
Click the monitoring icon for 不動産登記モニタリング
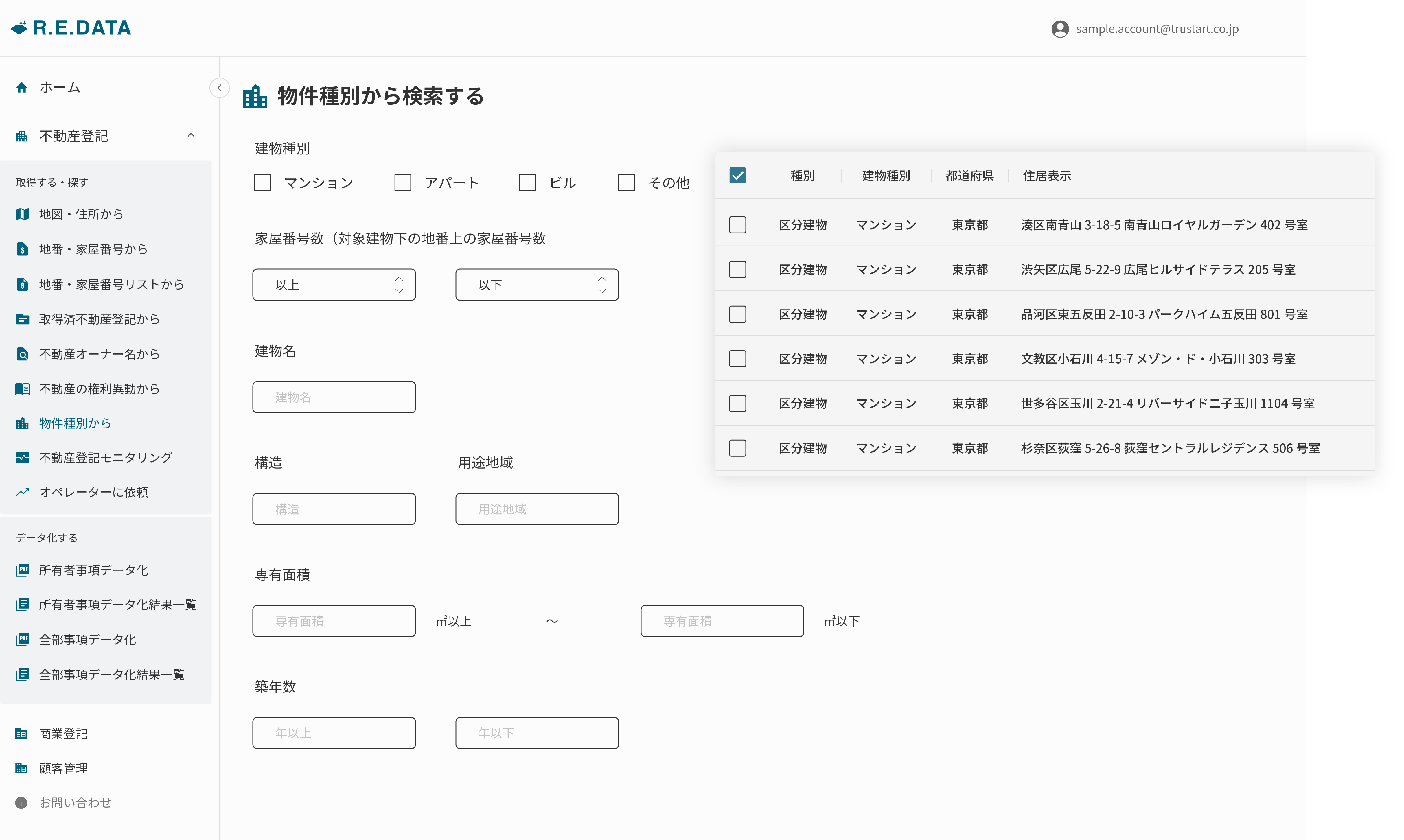pos(22,457)
